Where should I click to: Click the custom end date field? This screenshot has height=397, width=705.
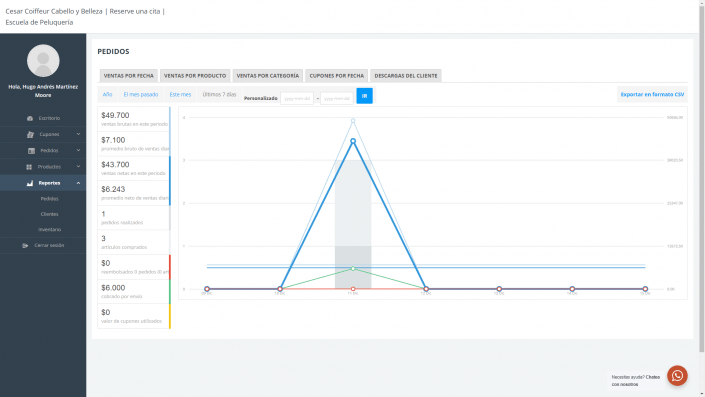[x=337, y=98]
